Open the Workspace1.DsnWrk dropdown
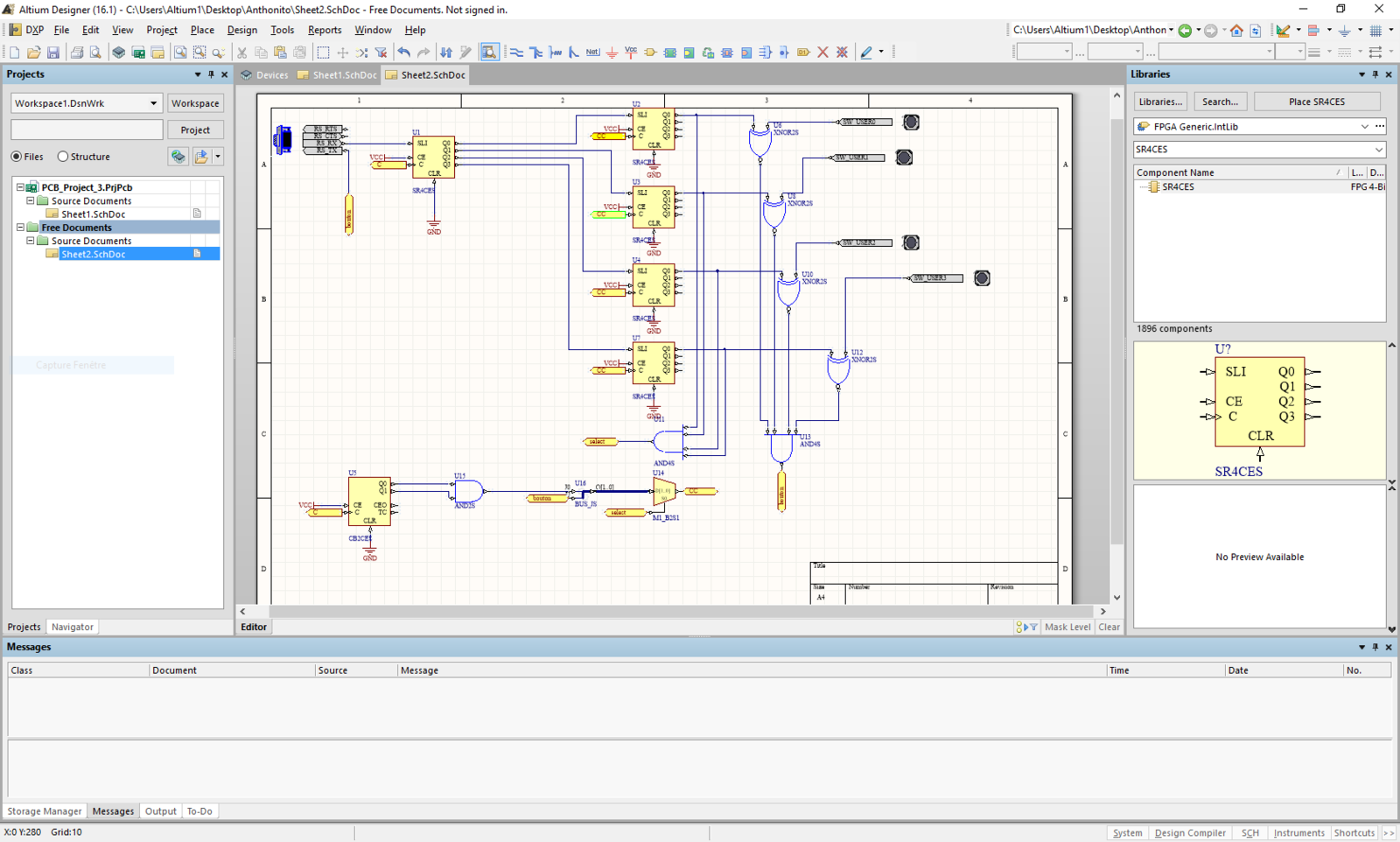This screenshot has width=1400, height=842. pos(153,103)
